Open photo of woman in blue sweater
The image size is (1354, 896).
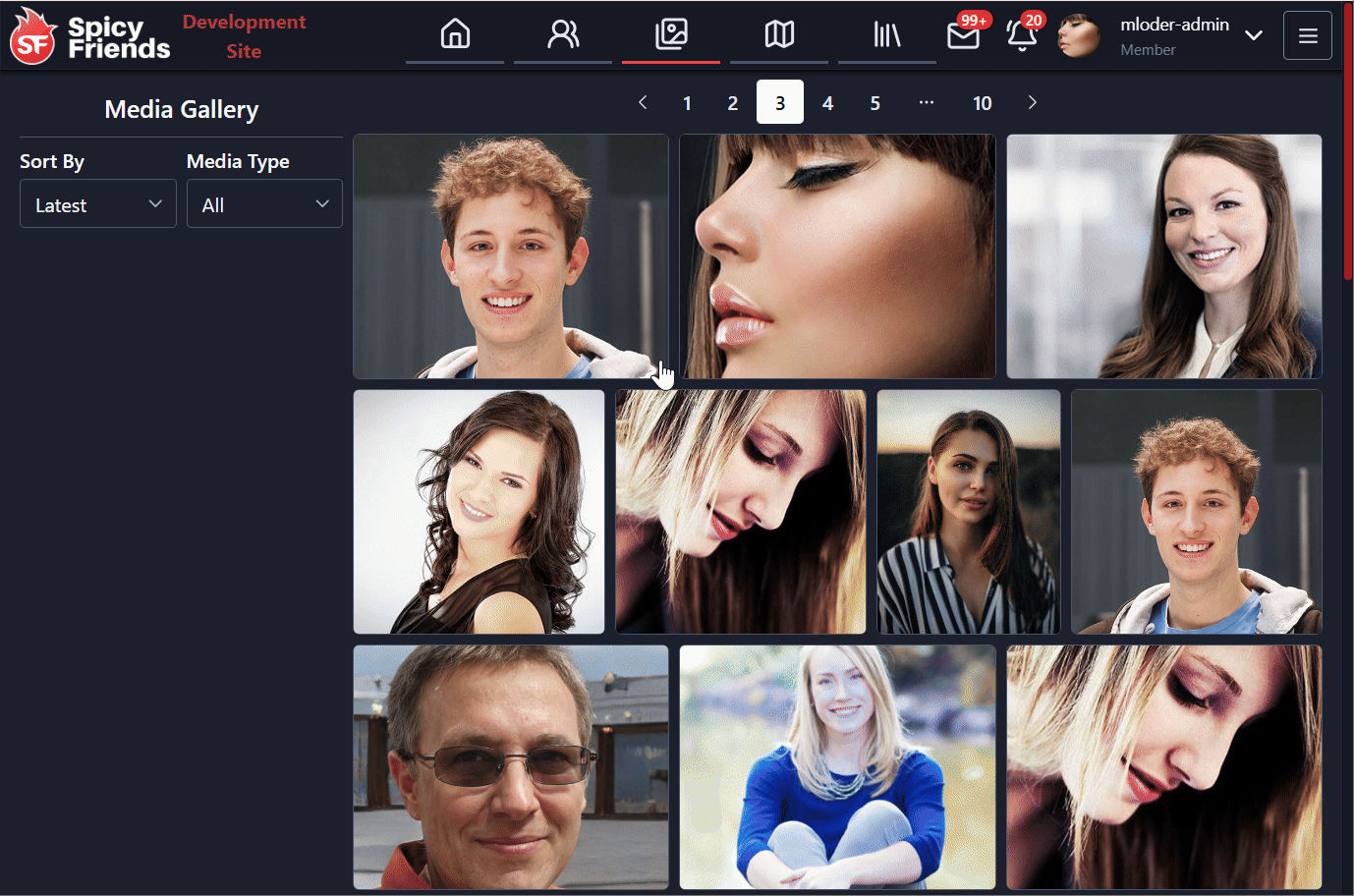[837, 767]
